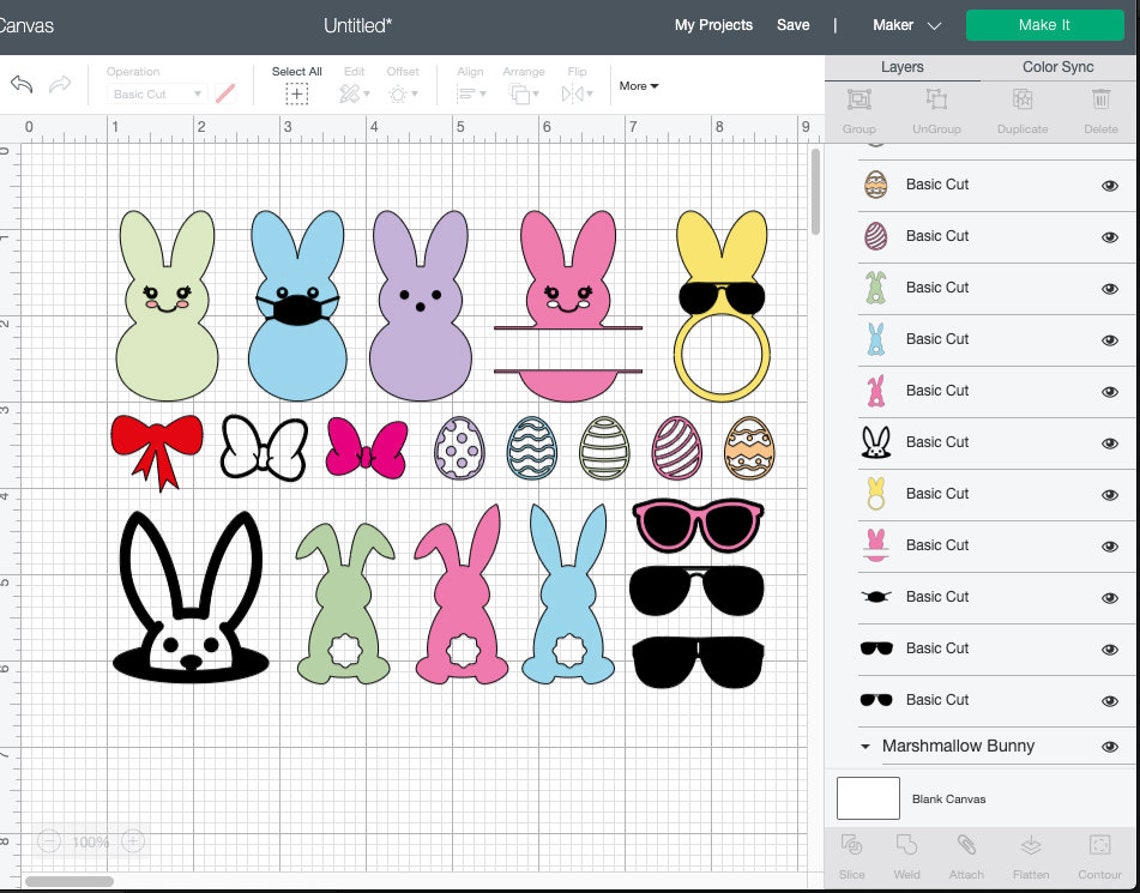The width and height of the screenshot is (1140, 893).
Task: Switch to the Color Sync tab
Action: pos(1057,67)
